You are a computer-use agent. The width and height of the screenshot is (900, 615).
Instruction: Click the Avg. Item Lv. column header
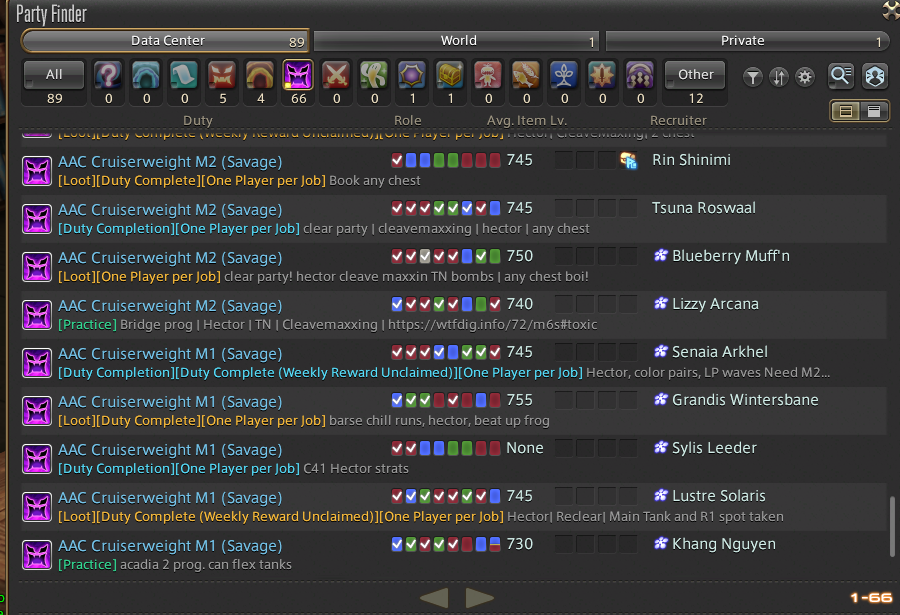pyautogui.click(x=526, y=120)
